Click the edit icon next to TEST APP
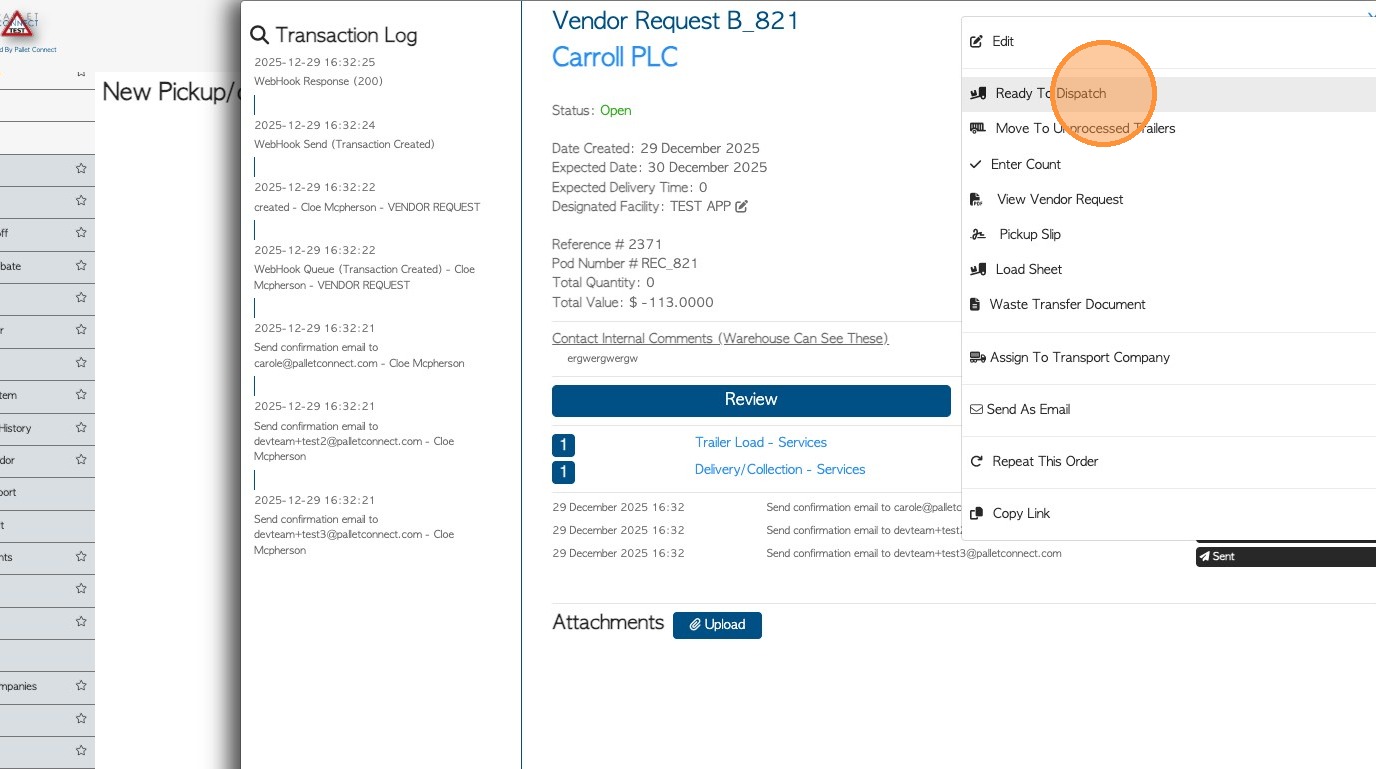The width and height of the screenshot is (1376, 769). click(x=741, y=207)
